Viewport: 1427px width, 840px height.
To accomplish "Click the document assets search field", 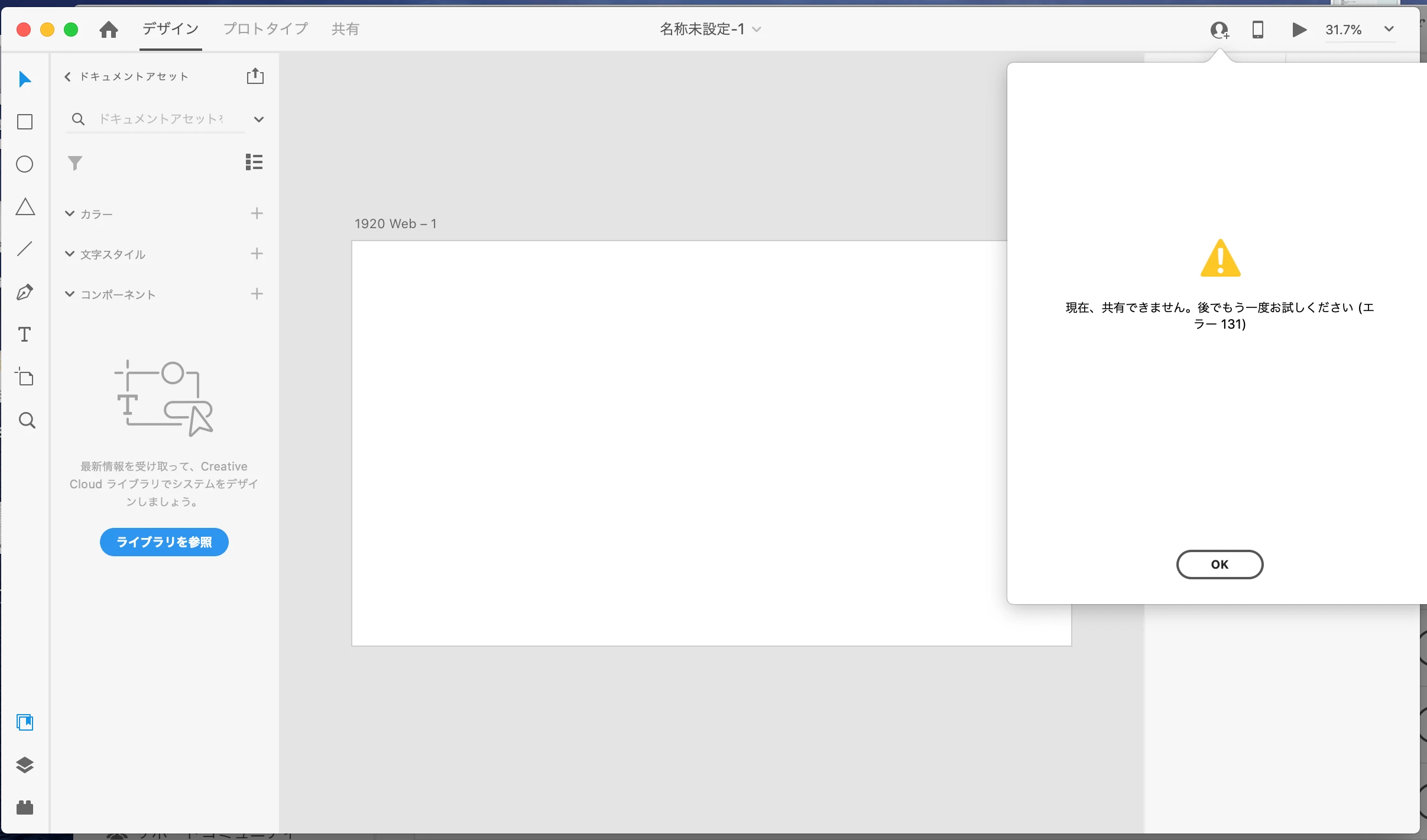I will [x=161, y=119].
